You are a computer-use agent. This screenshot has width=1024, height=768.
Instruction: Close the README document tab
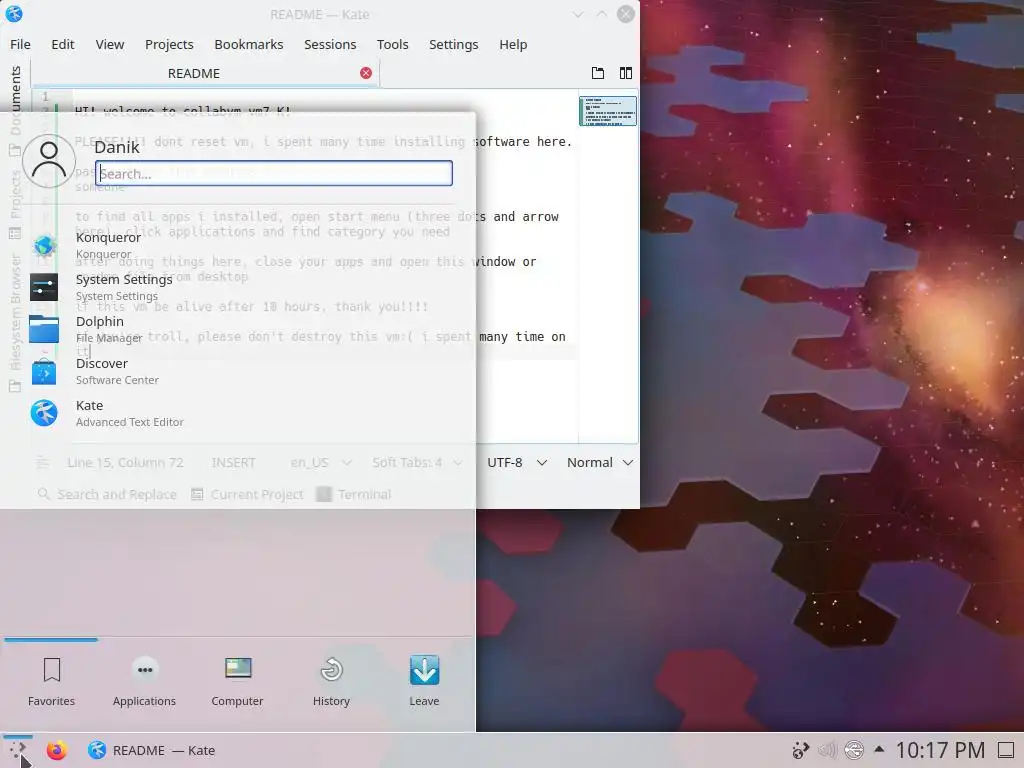[x=366, y=73]
